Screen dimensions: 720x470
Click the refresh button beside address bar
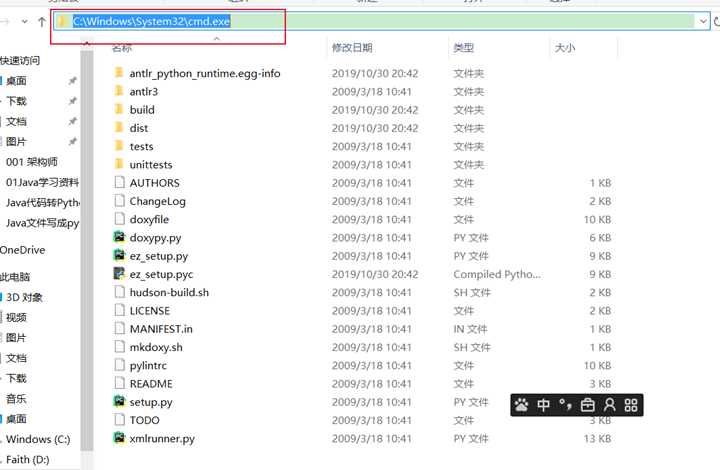(716, 21)
